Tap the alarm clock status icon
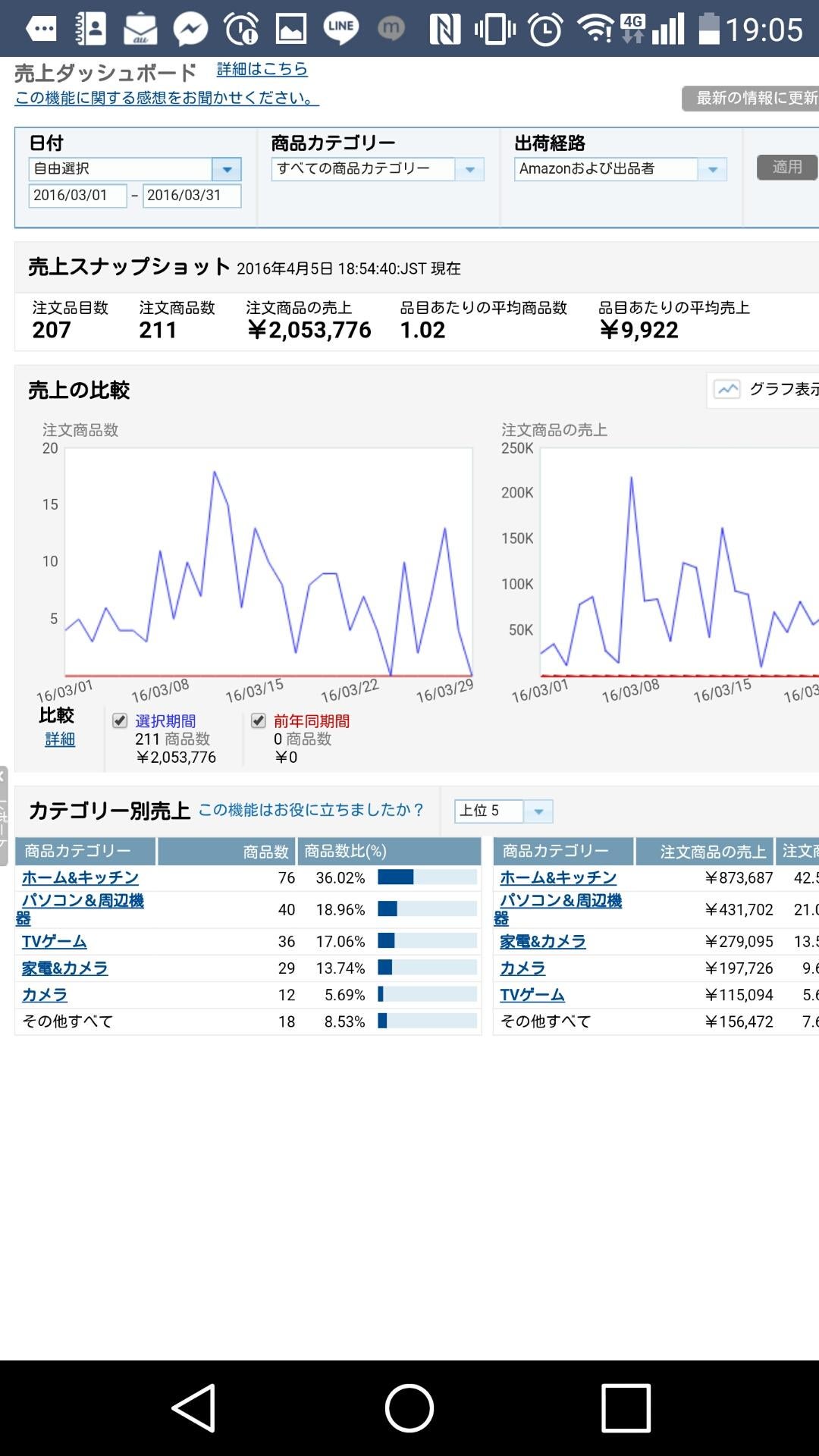Image resolution: width=819 pixels, height=1456 pixels. coord(546,30)
